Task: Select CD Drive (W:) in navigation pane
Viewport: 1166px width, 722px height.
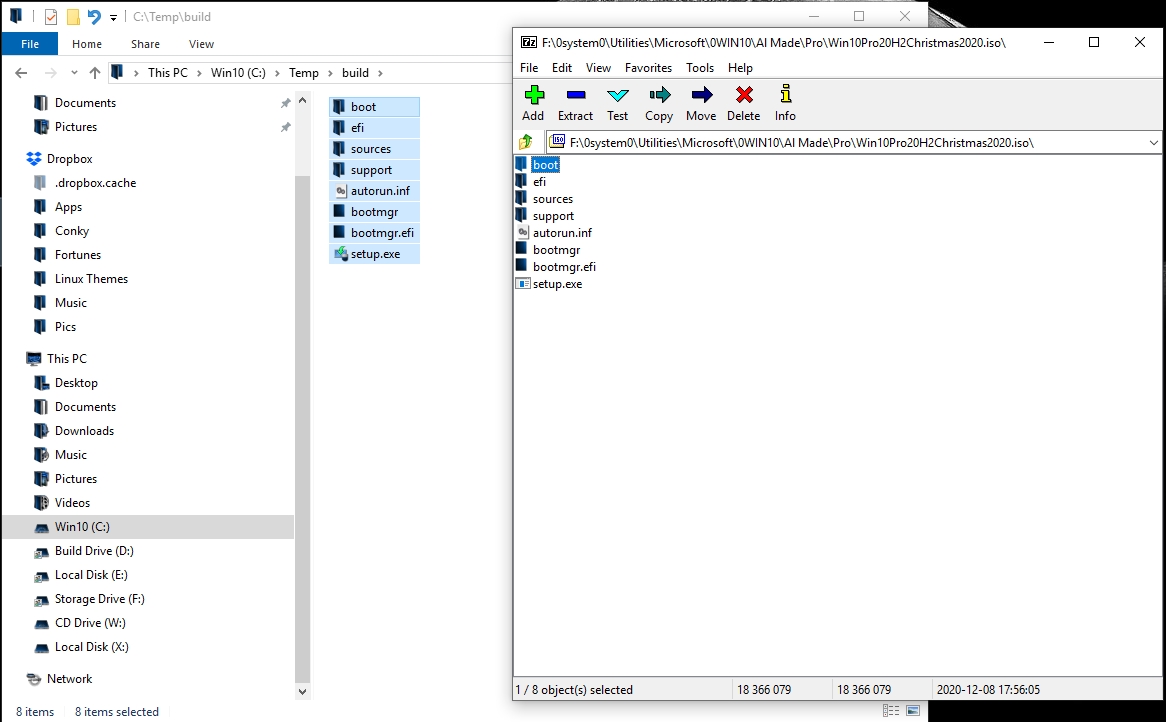Action: (90, 623)
